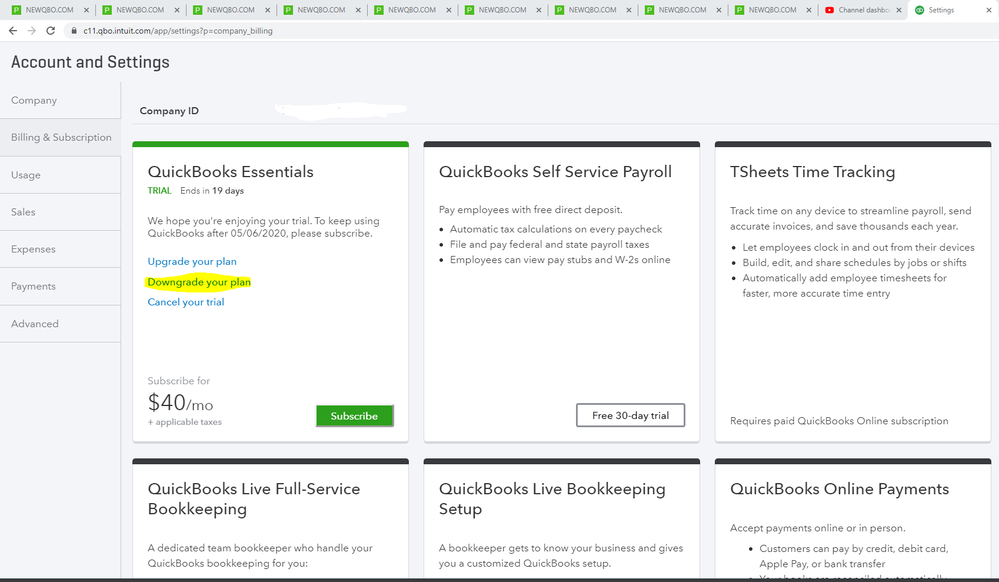Click the QuickBooks Self Service Payroll title

555,171
